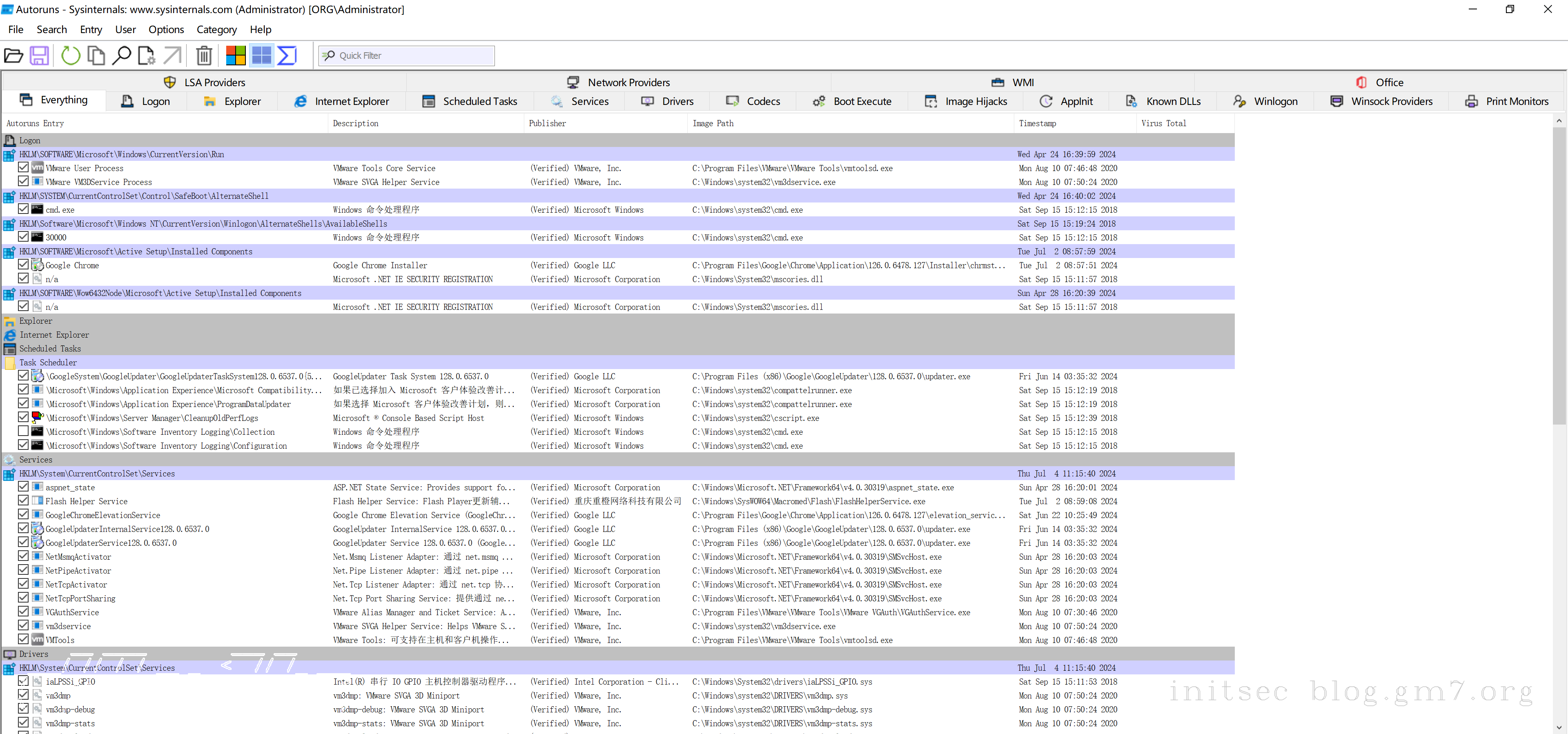The image size is (1568, 734).
Task: Toggle the Hide Windows Entries blue icon
Action: pyautogui.click(x=262, y=56)
